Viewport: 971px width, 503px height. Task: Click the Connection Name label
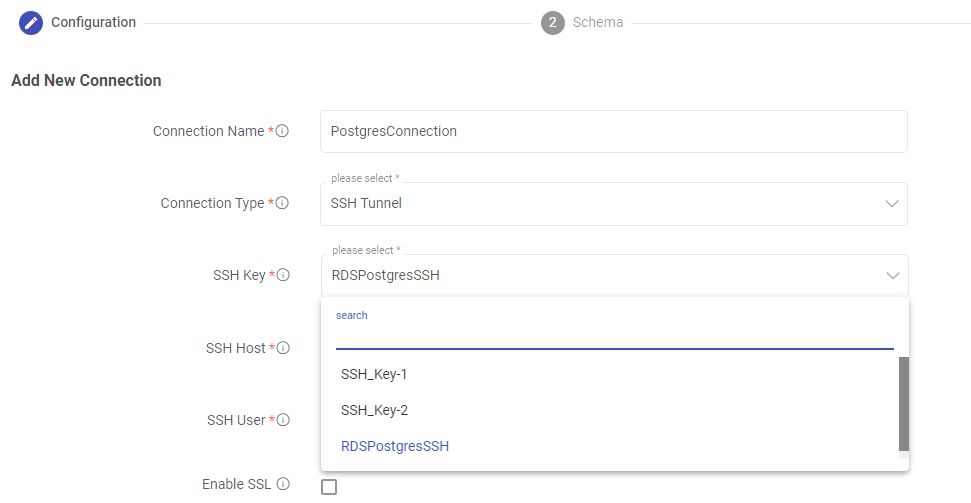click(209, 131)
